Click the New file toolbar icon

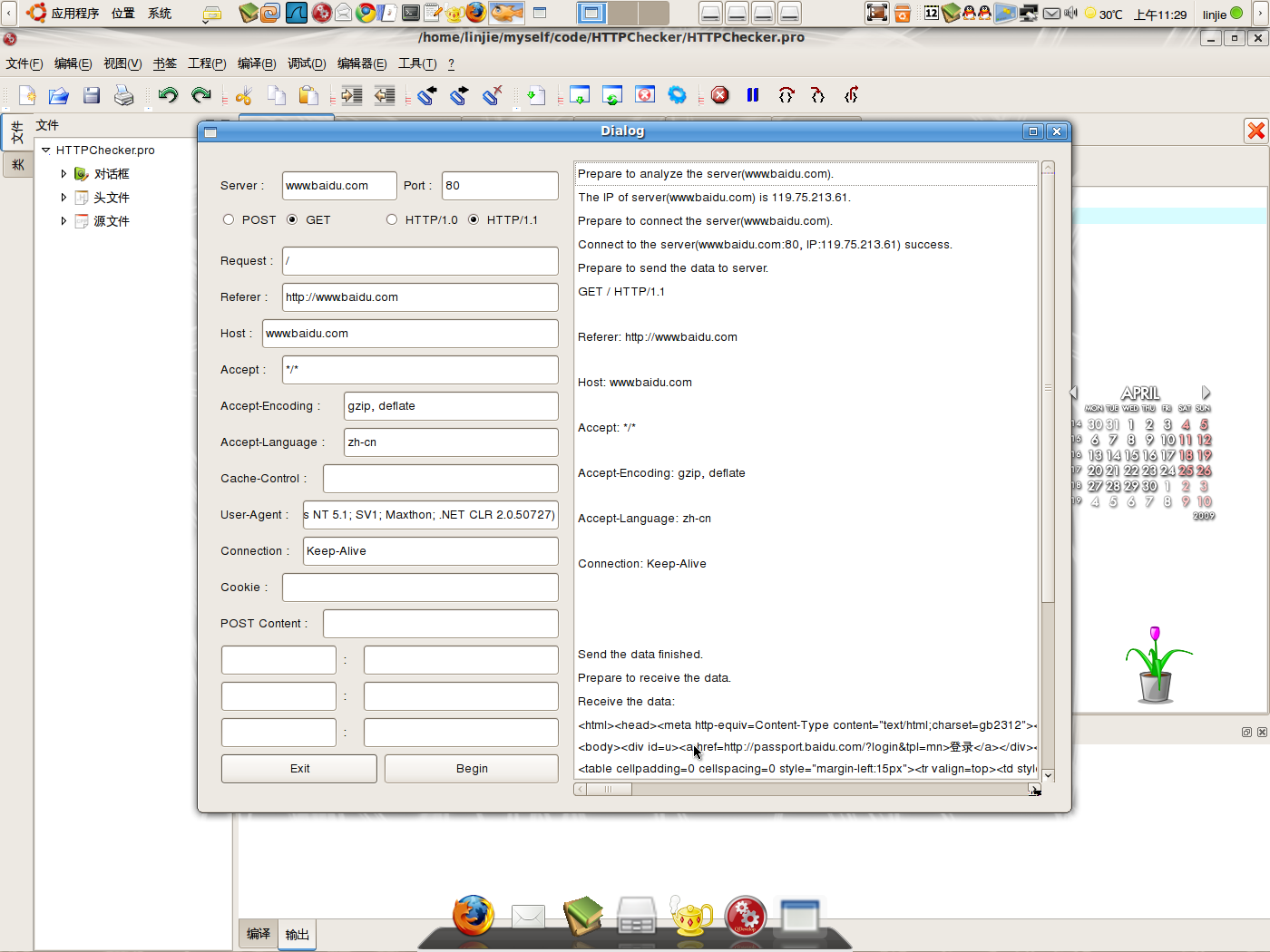pyautogui.click(x=26, y=95)
